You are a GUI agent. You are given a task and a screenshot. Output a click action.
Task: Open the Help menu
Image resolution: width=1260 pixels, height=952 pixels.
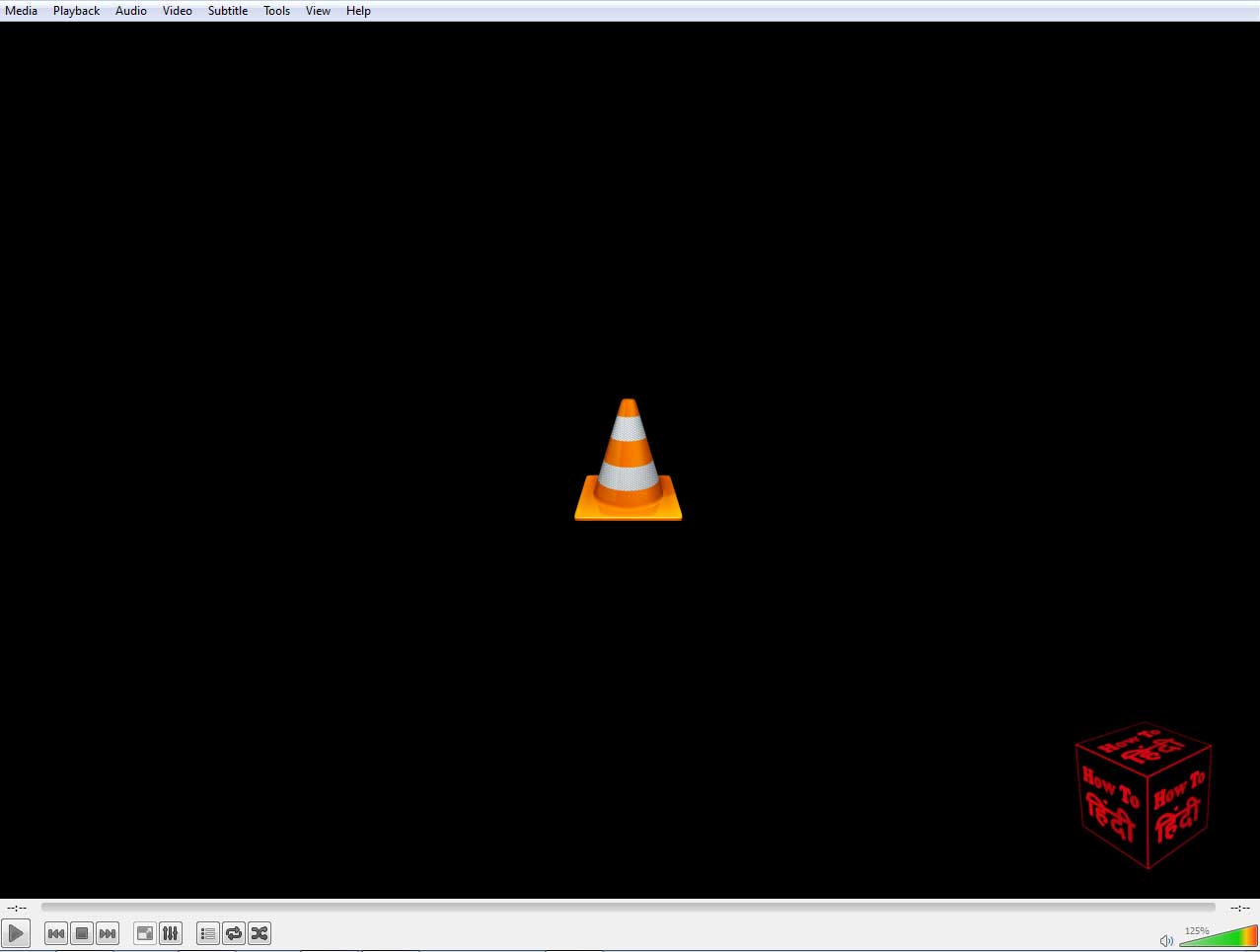(358, 11)
